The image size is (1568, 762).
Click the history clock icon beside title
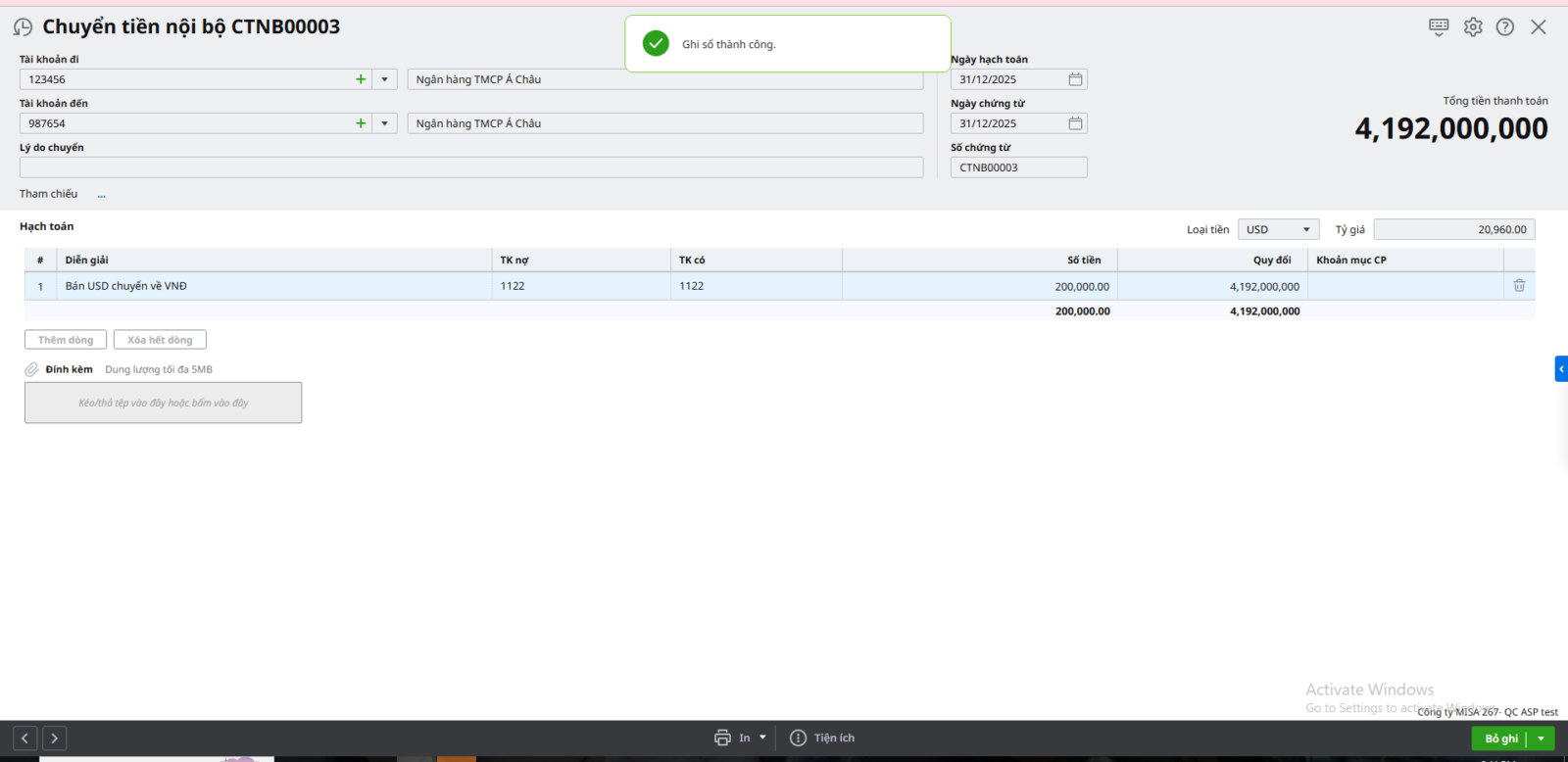23,27
